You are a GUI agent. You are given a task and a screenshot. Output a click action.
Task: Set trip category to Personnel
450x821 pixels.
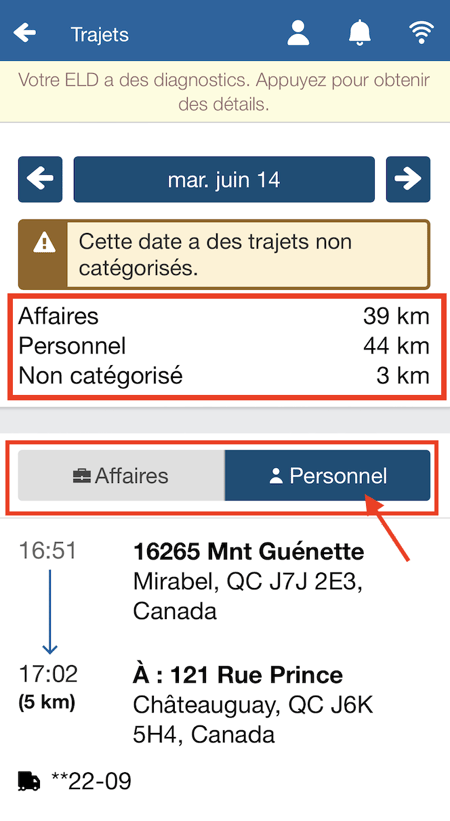point(327,475)
